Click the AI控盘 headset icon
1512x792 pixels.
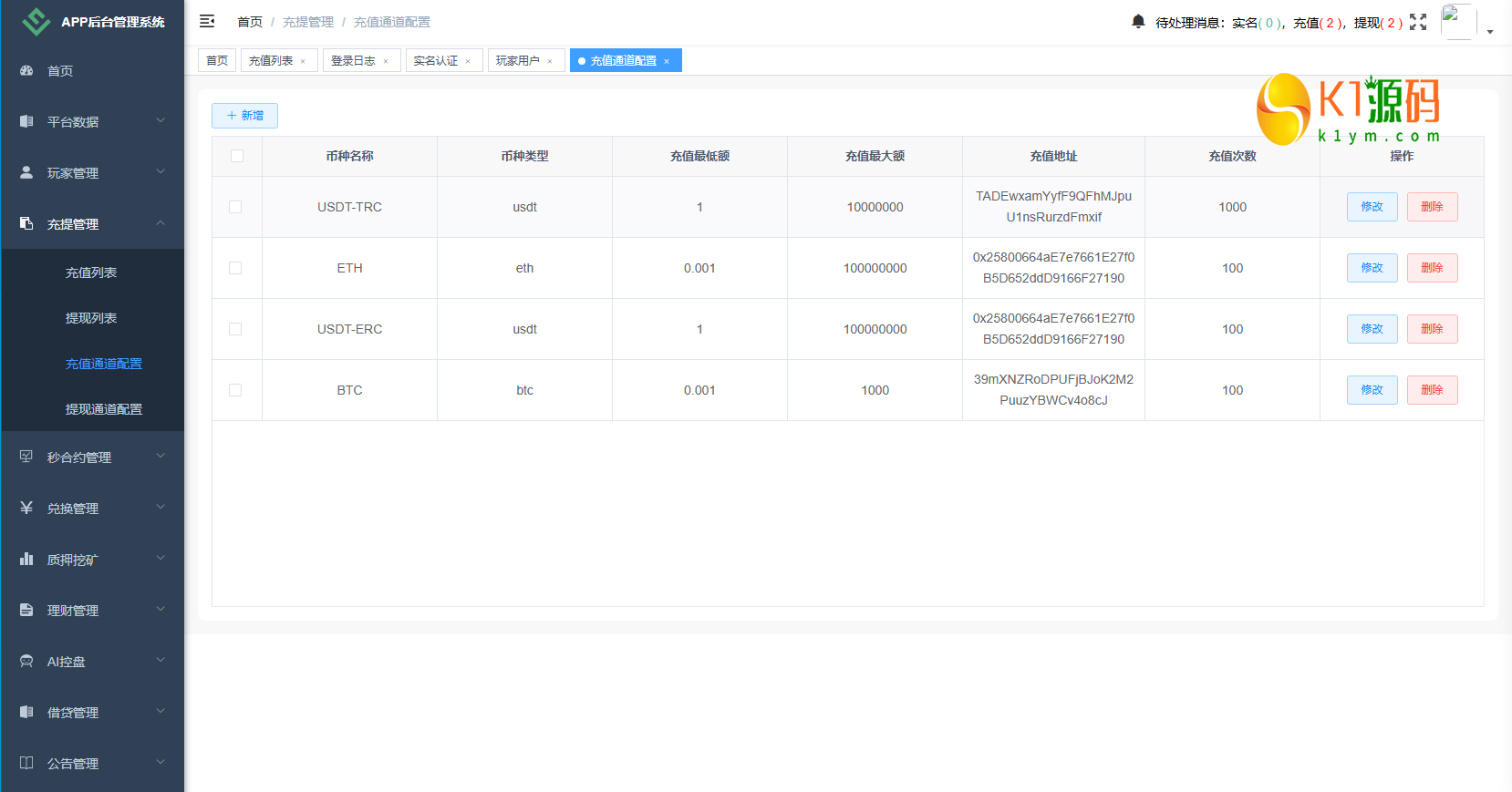26,661
